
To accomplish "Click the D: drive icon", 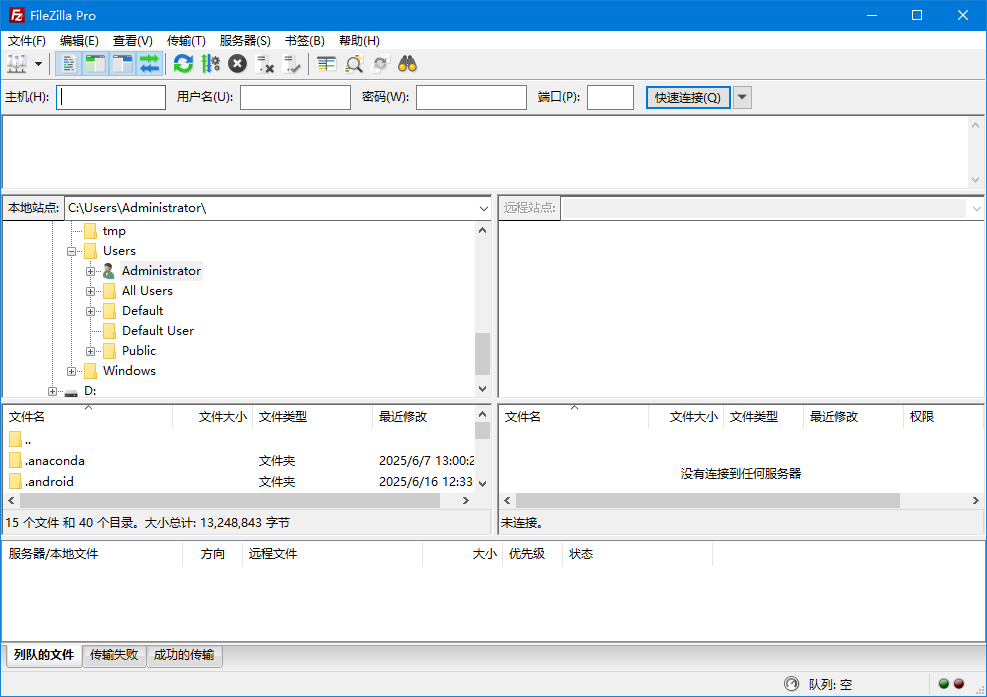I will tap(71, 392).
